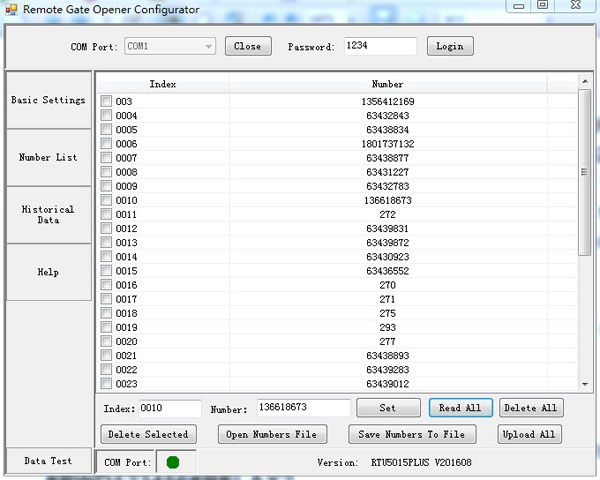This screenshot has height=480, width=600.
Task: Switch to the Number List tab
Action: click(x=48, y=158)
